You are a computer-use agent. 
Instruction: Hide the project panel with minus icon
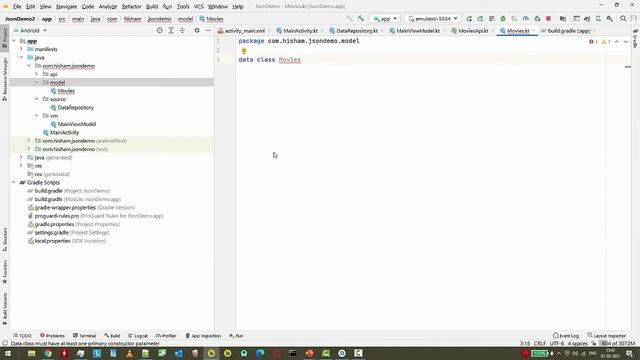tap(208, 31)
